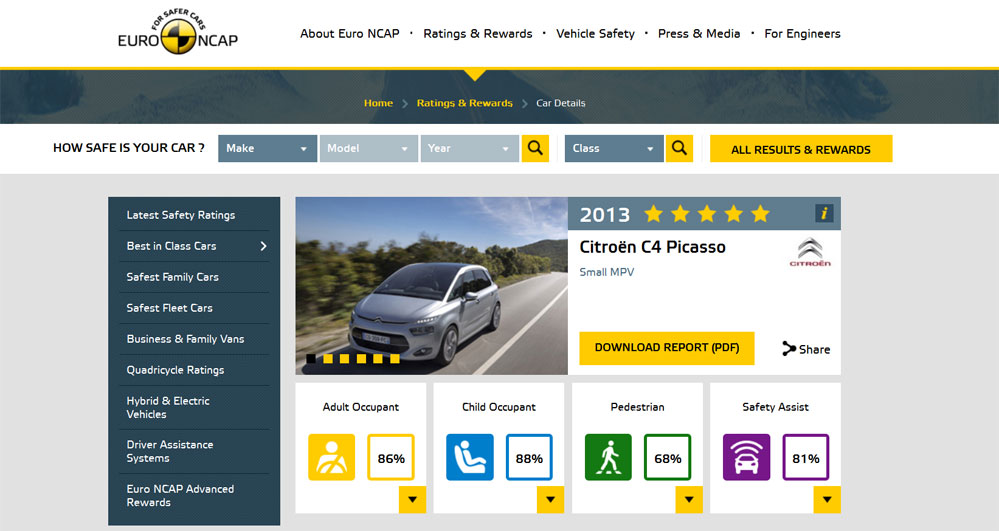
Task: Click Home breadcrumb link
Action: point(378,103)
